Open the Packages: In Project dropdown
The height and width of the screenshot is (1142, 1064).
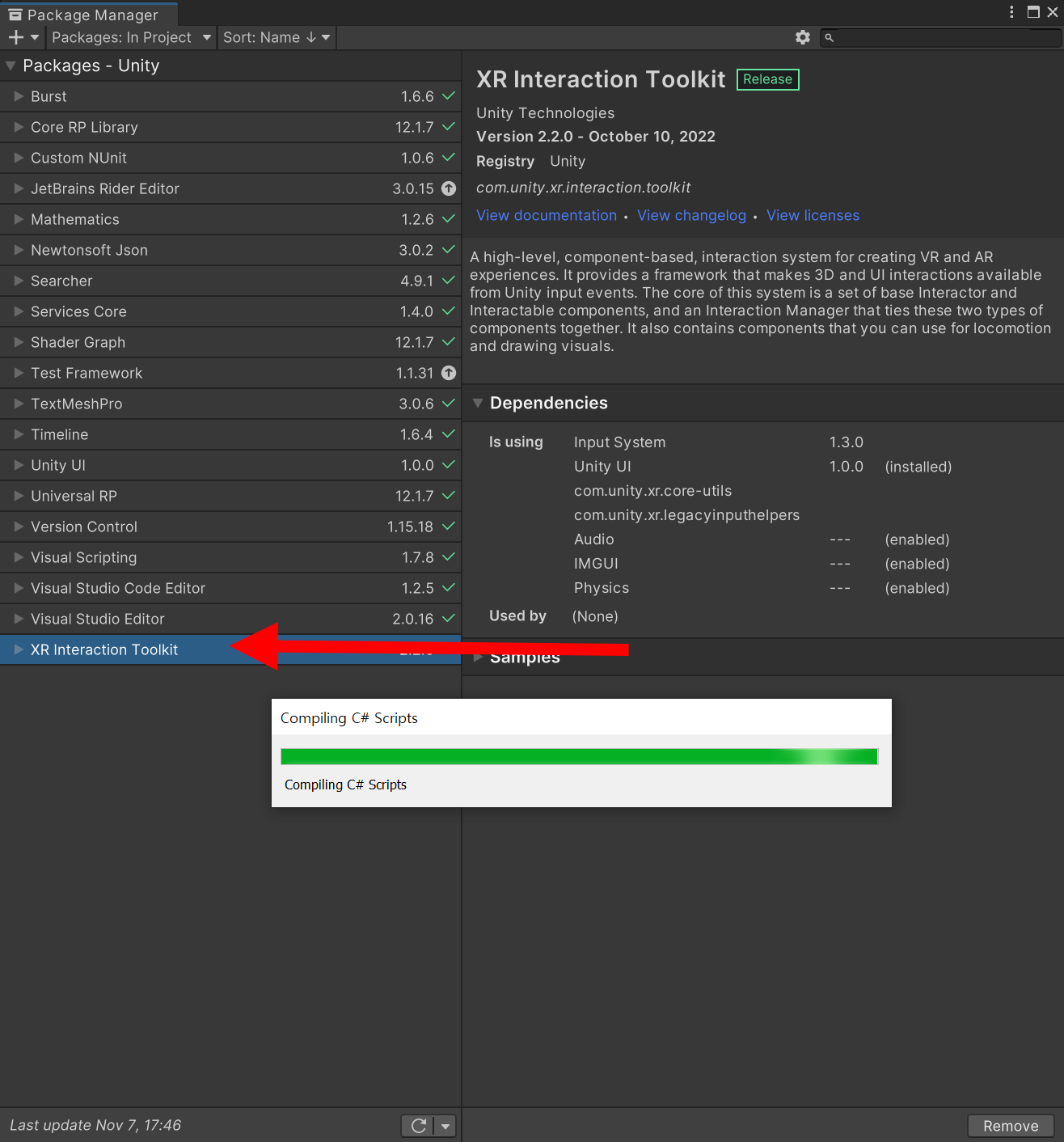[x=131, y=37]
